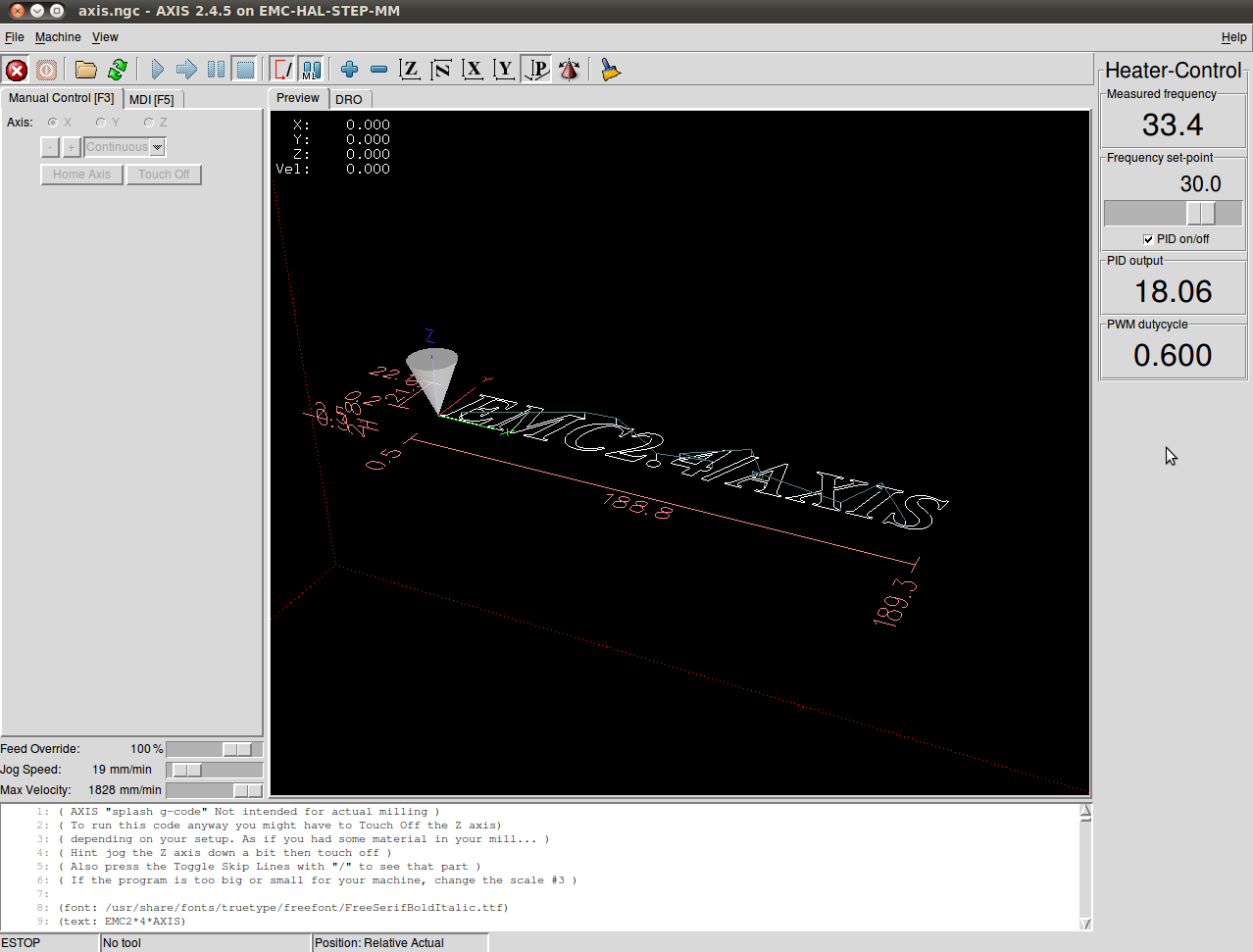Stop the running program
The height and width of the screenshot is (952, 1253).
pyautogui.click(x=245, y=70)
